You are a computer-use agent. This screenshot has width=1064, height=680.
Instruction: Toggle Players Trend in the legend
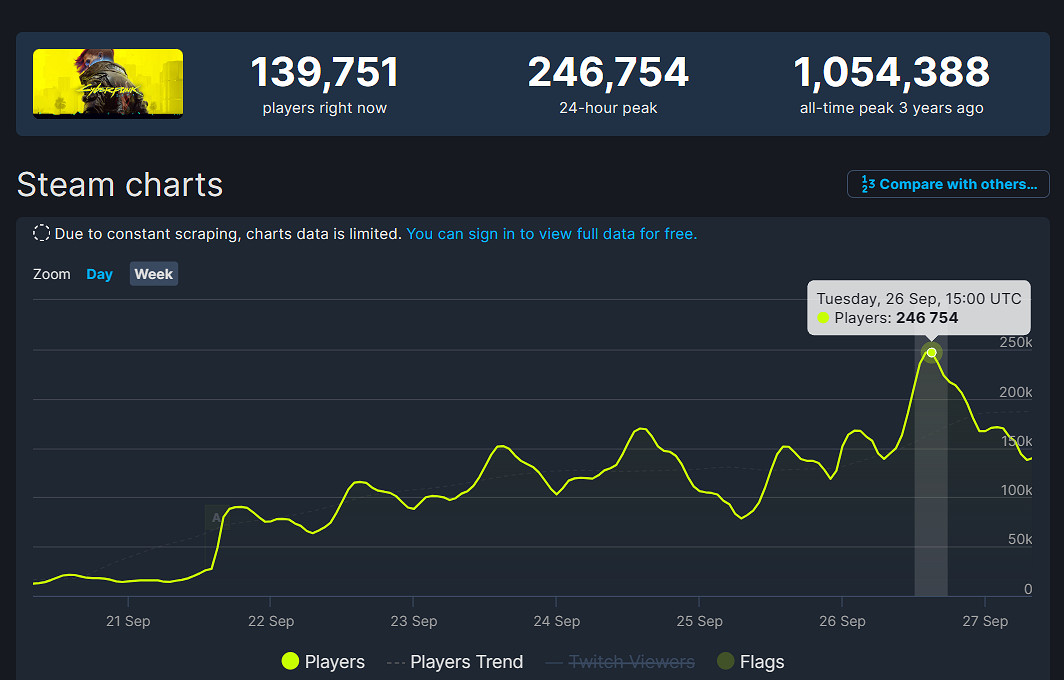click(455, 661)
